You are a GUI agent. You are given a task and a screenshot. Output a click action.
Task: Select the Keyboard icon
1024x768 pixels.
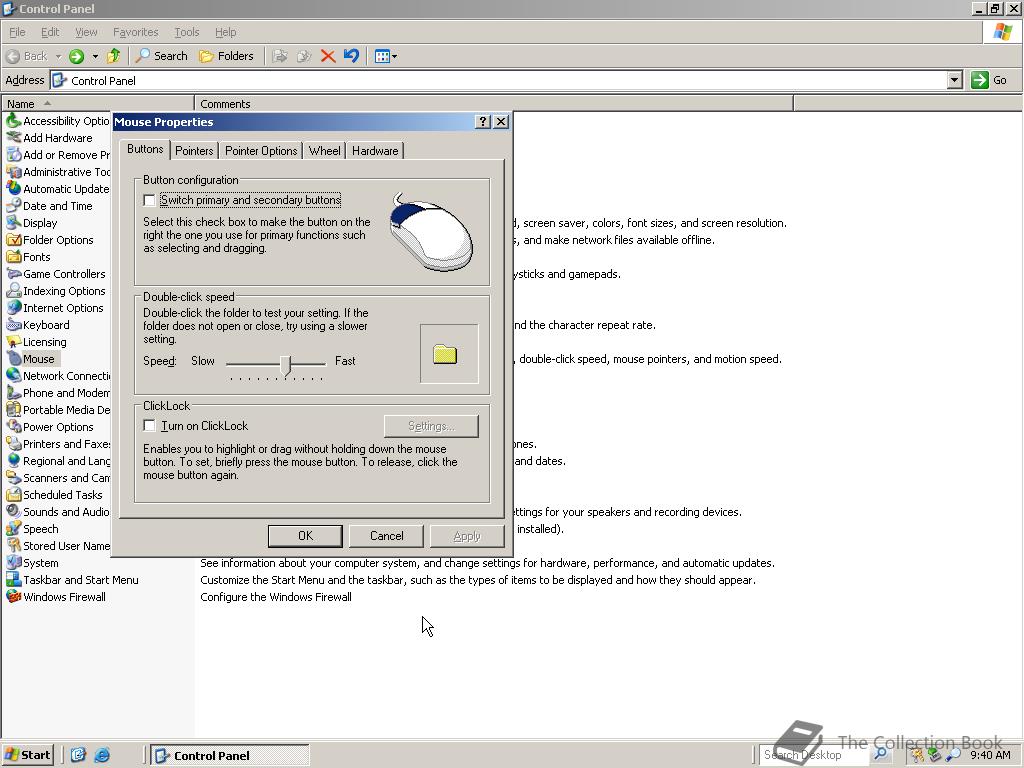(x=14, y=325)
